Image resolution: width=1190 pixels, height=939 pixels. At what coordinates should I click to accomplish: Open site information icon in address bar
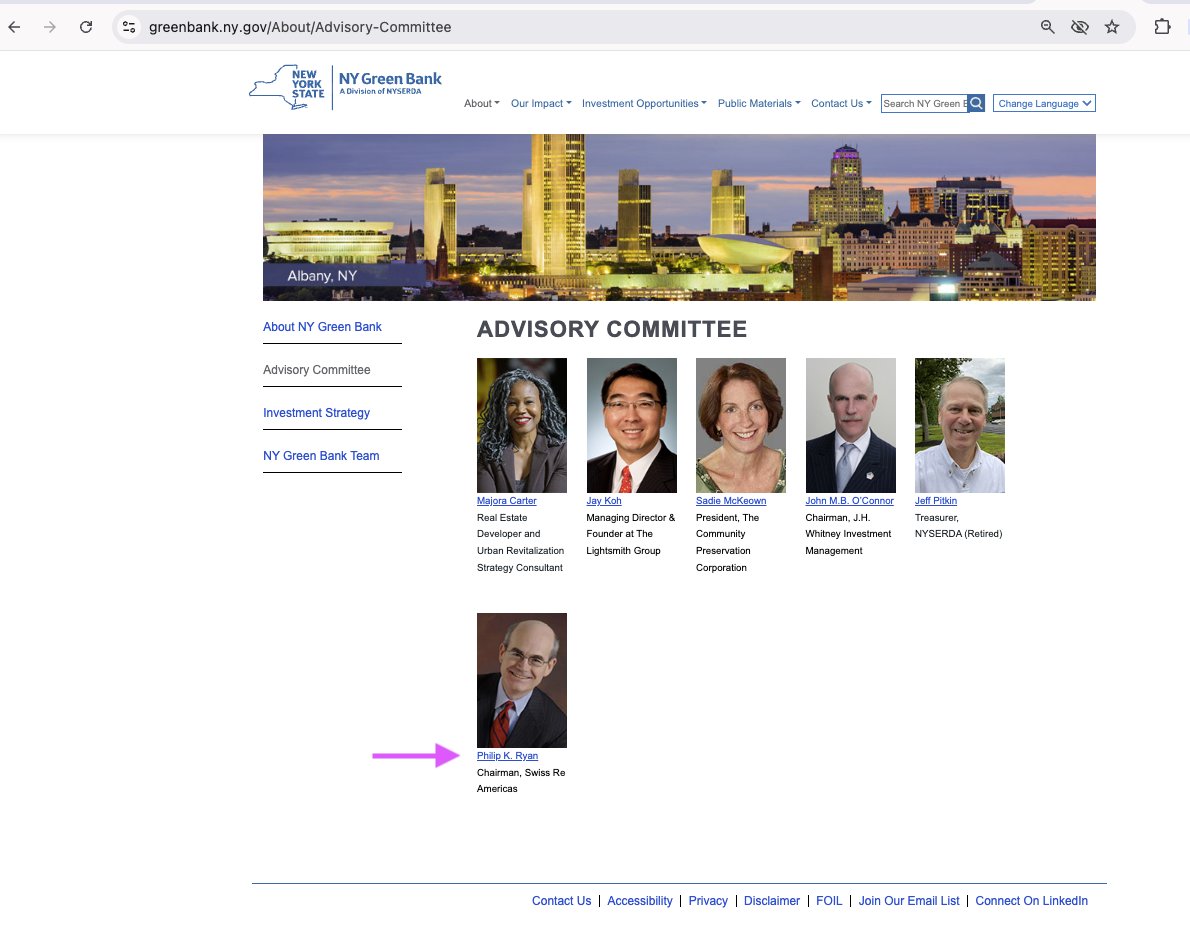[x=129, y=27]
